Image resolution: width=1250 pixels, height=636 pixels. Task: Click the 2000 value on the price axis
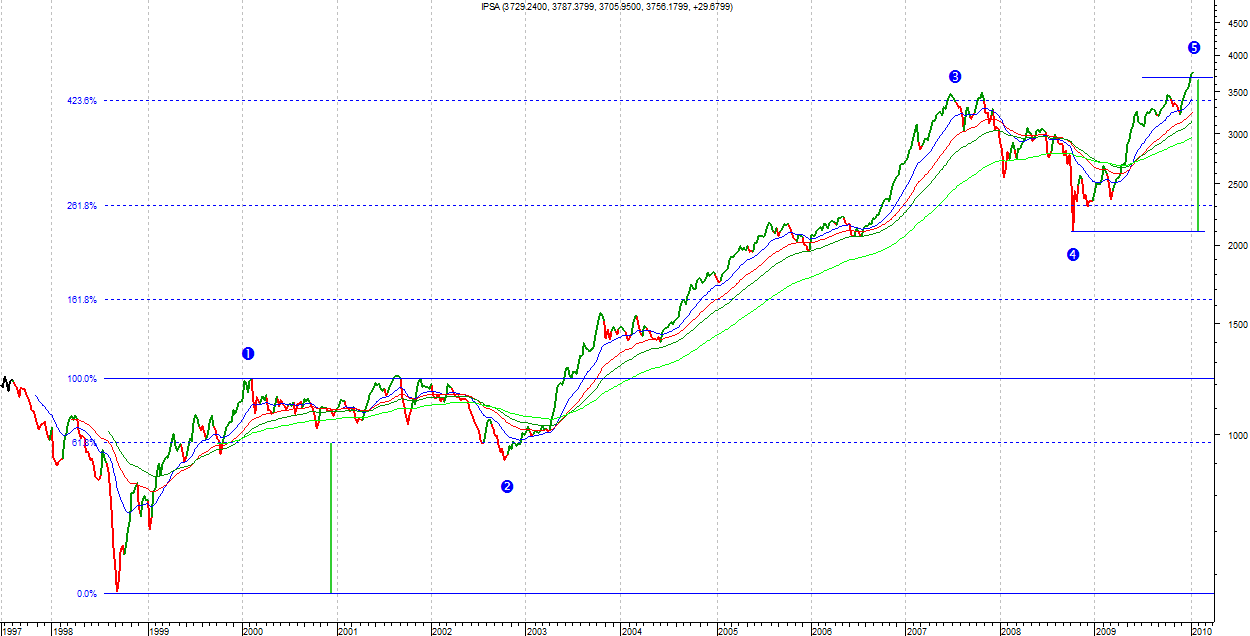pos(1237,246)
